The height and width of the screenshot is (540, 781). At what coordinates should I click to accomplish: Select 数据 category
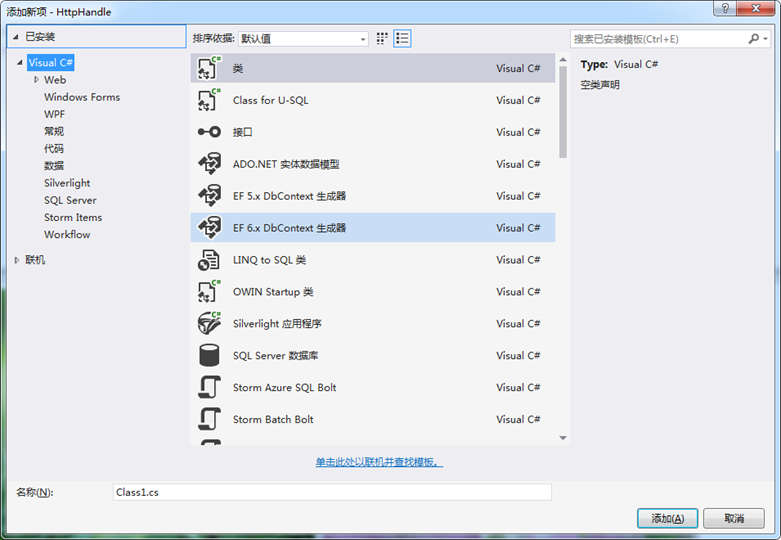point(54,166)
